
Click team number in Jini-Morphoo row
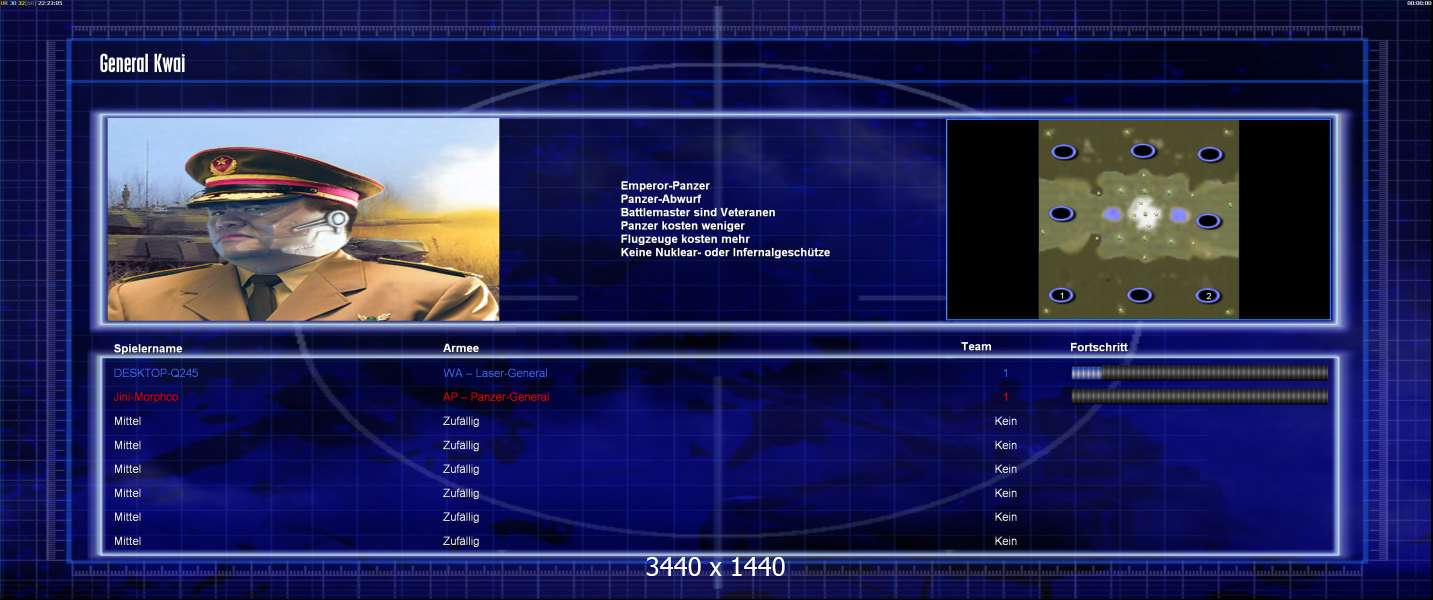pyautogui.click(x=1006, y=397)
